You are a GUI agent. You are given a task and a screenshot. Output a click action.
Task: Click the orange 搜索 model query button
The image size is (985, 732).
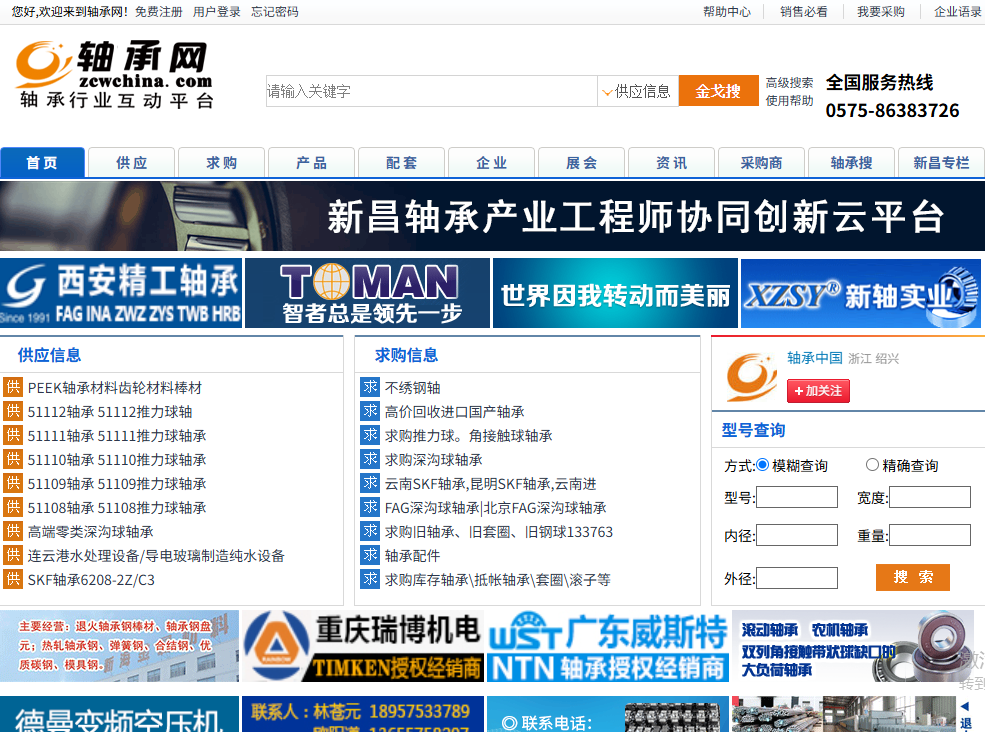913,577
